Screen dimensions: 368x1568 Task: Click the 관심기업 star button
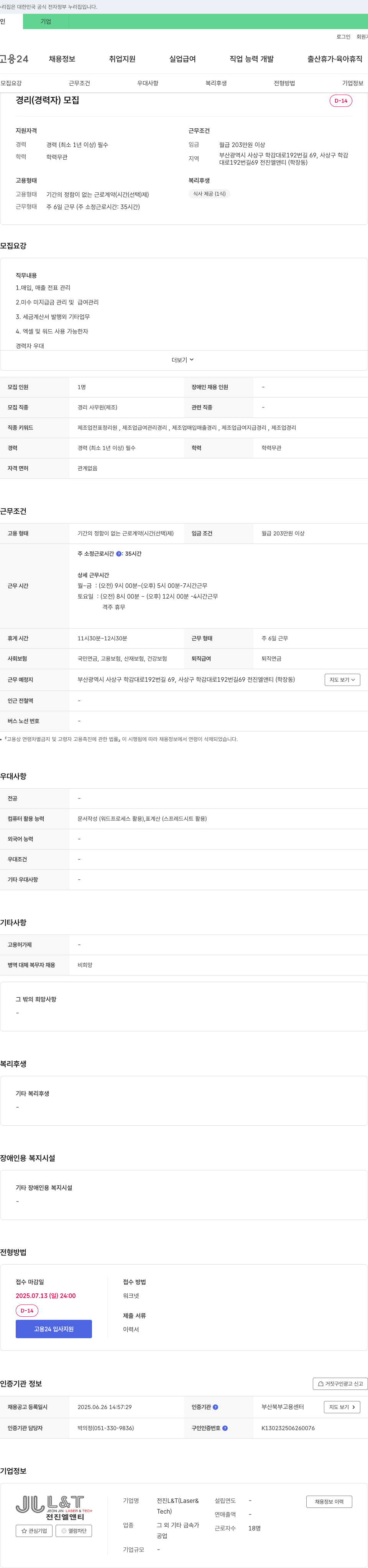tap(34, 1531)
